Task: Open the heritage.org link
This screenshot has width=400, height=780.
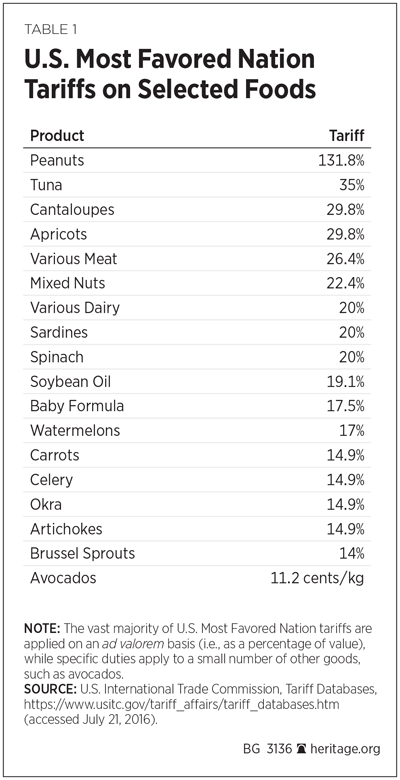Action: point(343,749)
